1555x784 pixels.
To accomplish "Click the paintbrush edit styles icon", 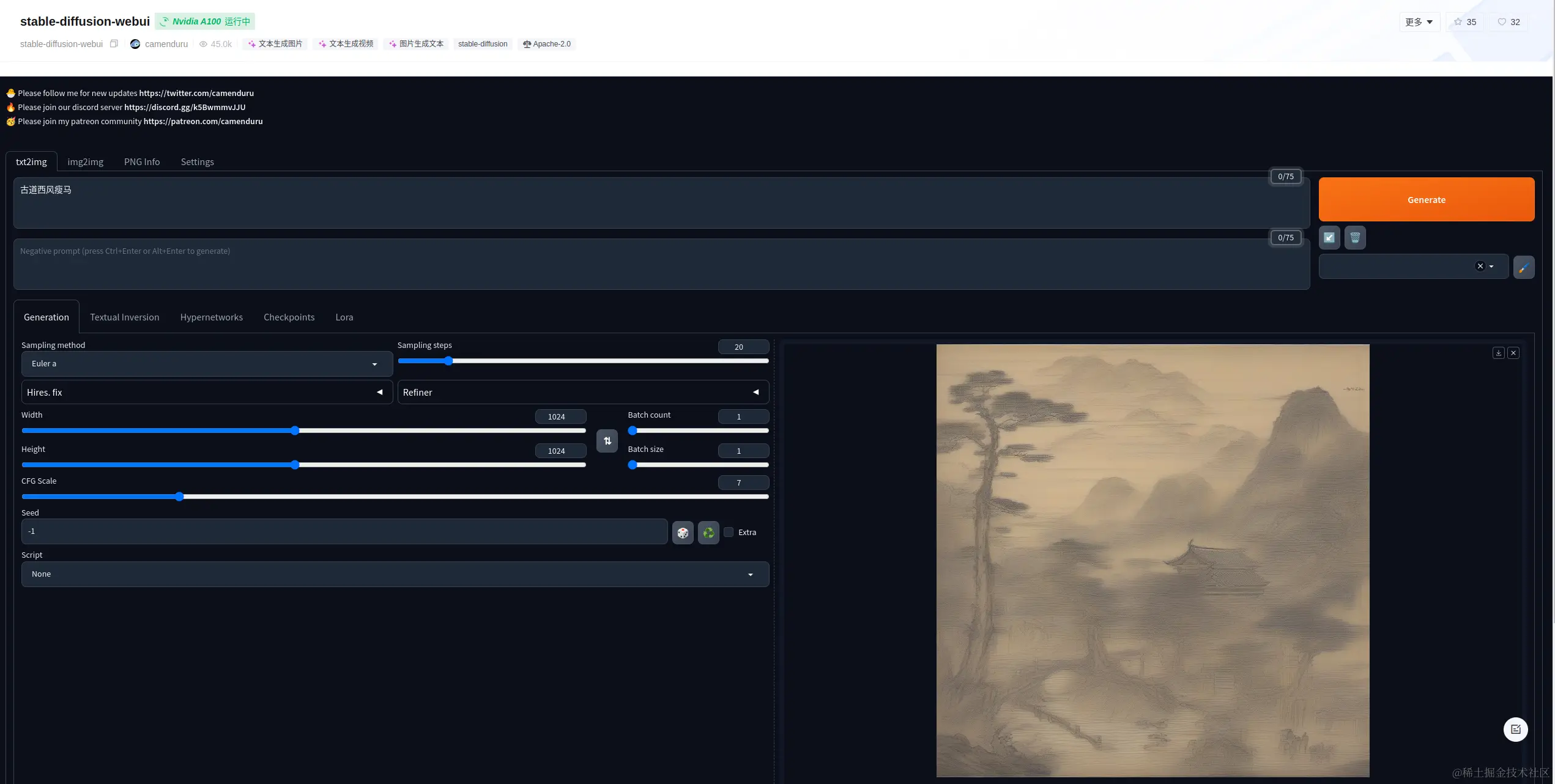I will pyautogui.click(x=1523, y=267).
